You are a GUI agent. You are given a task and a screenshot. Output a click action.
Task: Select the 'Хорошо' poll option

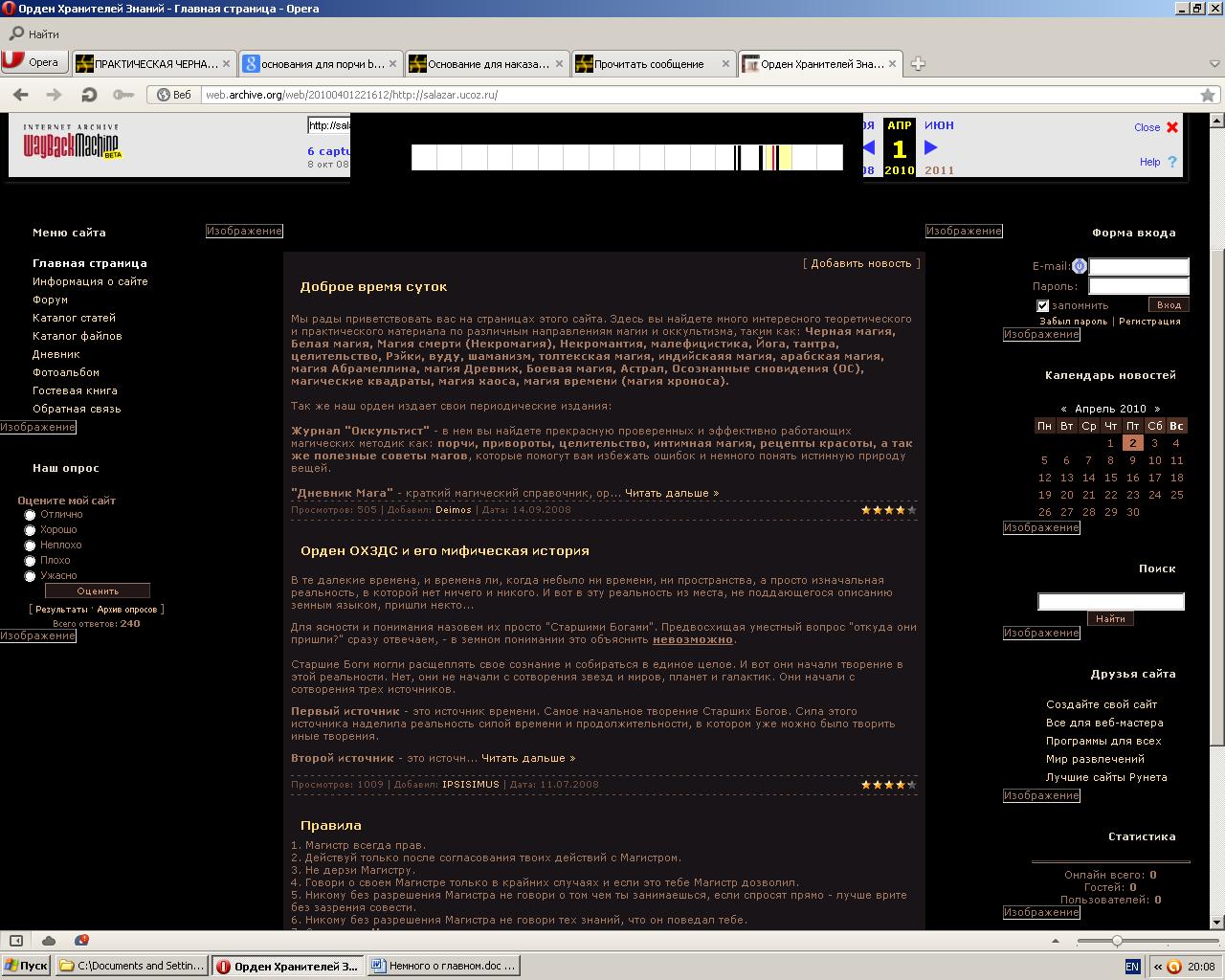click(x=30, y=530)
